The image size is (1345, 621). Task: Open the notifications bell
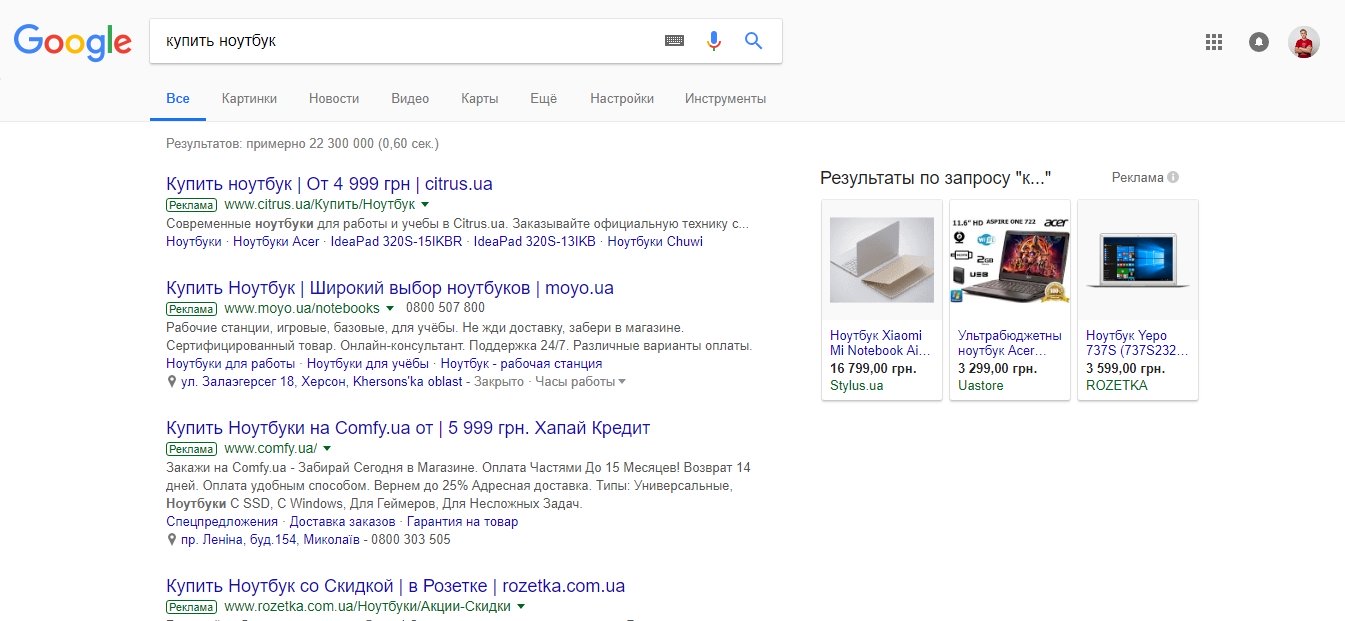[x=1259, y=42]
